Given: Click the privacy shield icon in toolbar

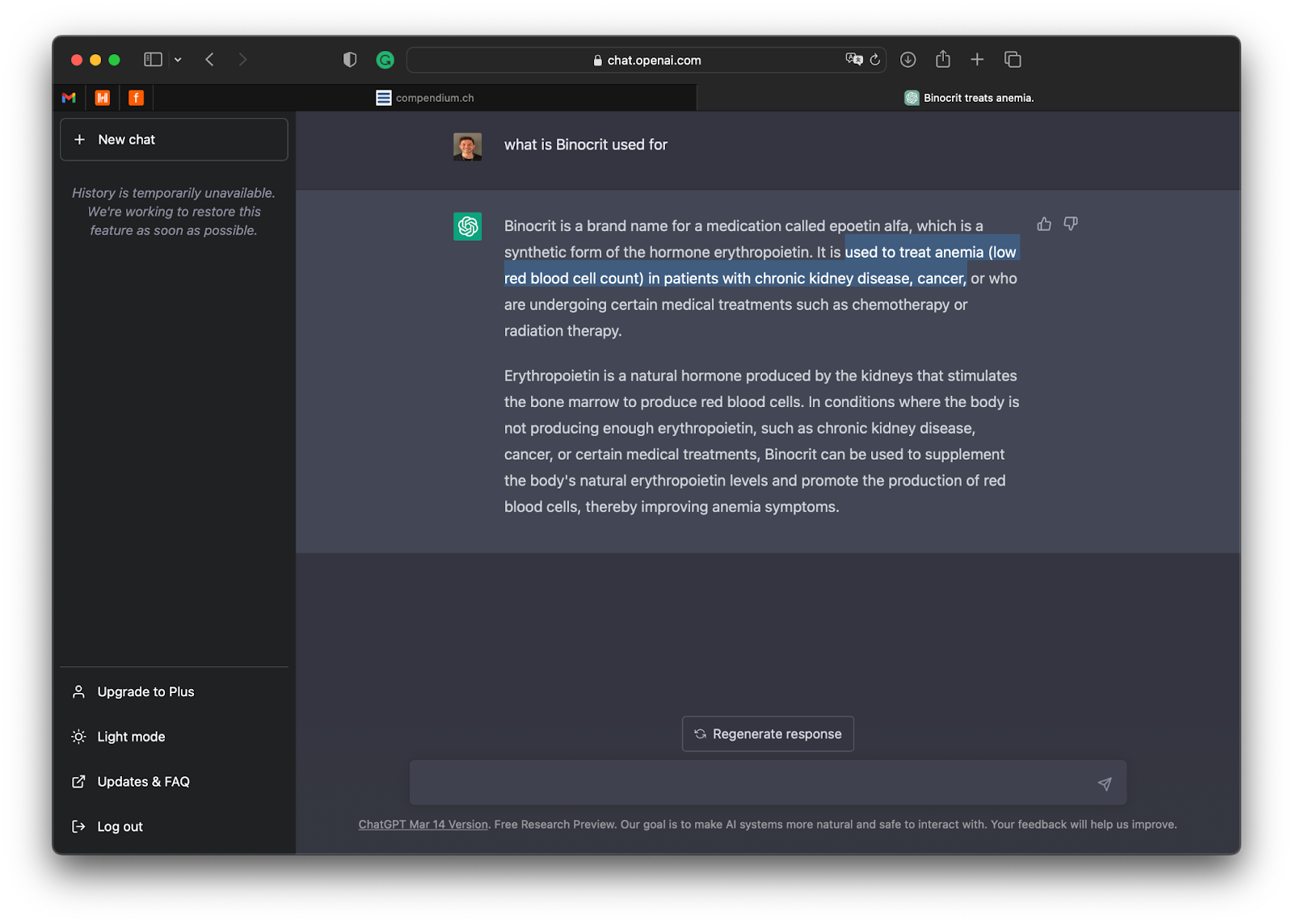Looking at the screenshot, I should click(350, 60).
